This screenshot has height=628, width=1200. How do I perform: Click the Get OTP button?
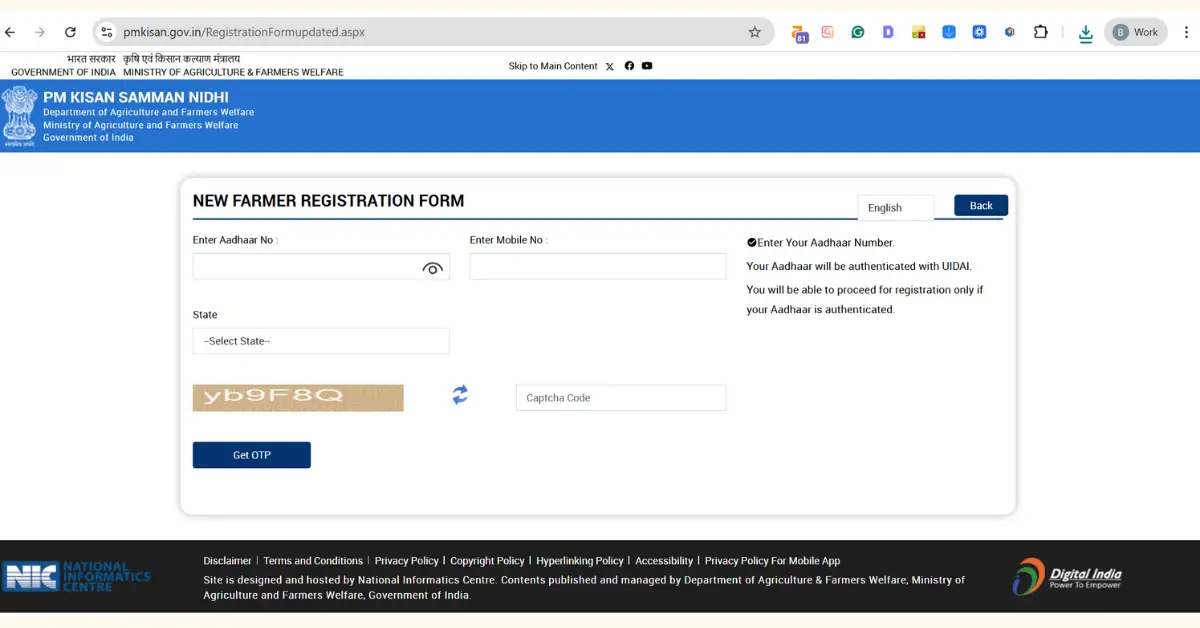[x=252, y=455]
